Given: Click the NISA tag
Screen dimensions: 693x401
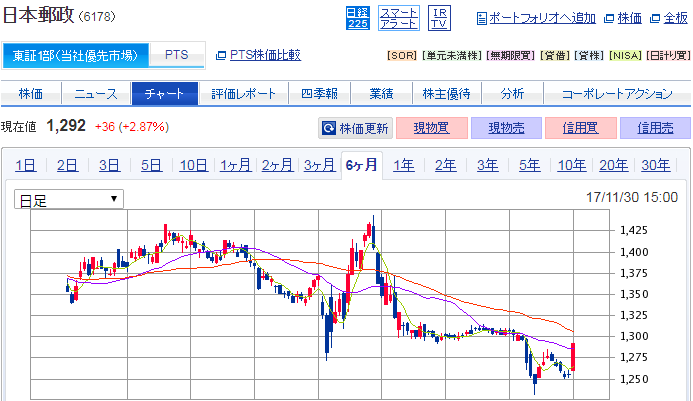Looking at the screenshot, I should (625, 56).
